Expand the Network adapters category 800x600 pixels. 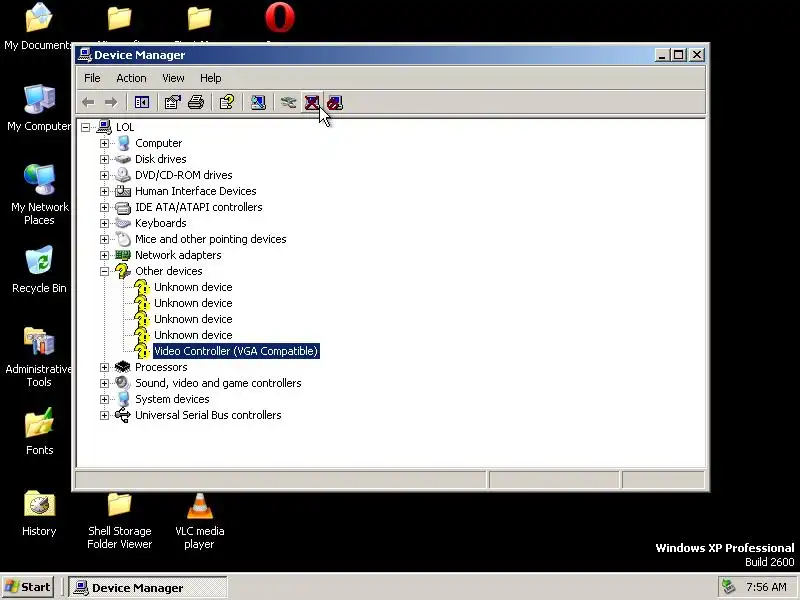point(104,255)
